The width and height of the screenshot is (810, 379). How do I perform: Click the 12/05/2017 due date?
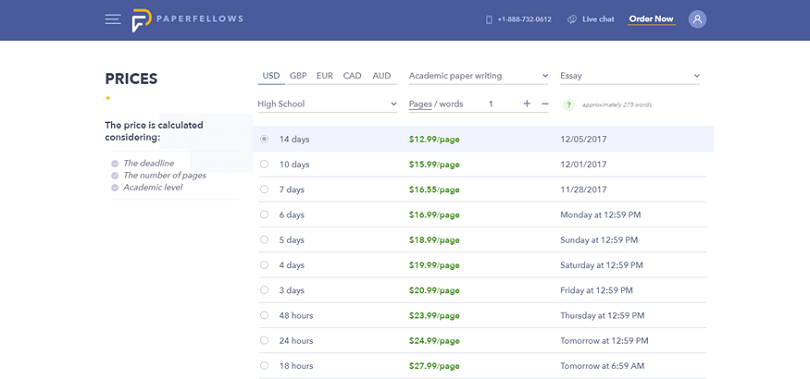click(x=583, y=139)
